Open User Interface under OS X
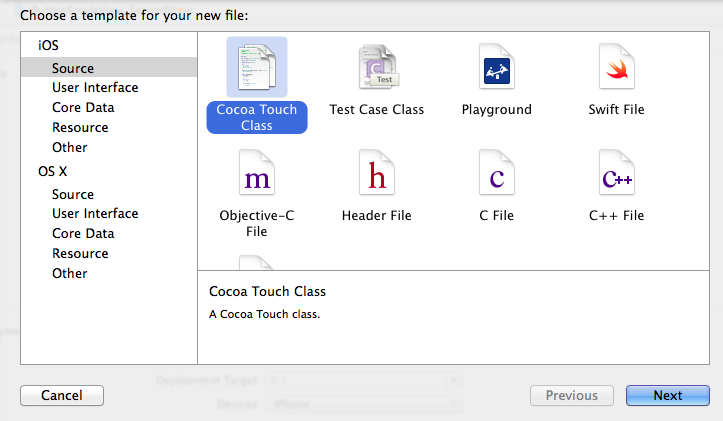Screen dimensions: 723x421 95,213
